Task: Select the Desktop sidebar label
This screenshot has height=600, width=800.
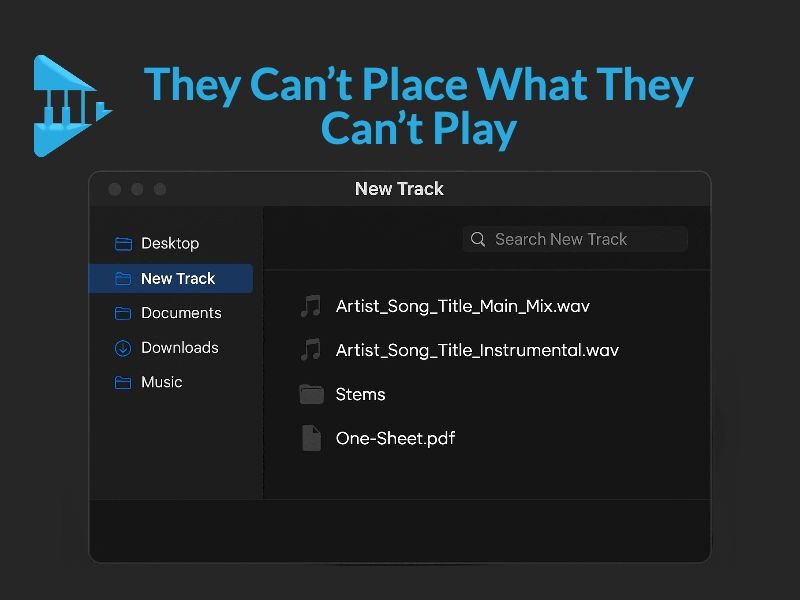Action: tap(170, 244)
